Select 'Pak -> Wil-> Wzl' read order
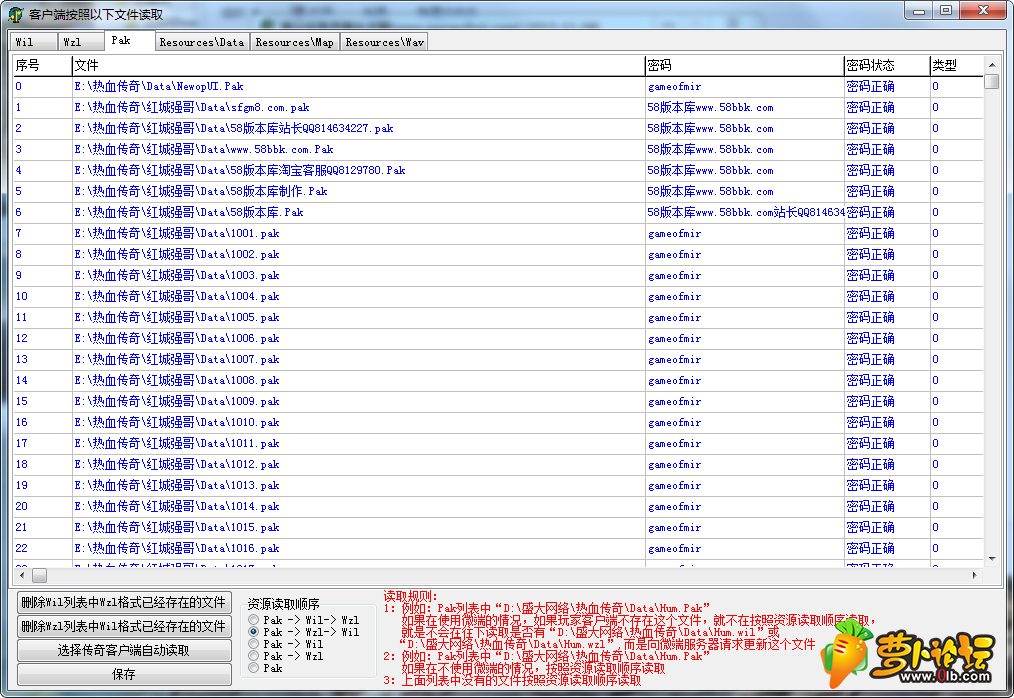 pos(254,620)
